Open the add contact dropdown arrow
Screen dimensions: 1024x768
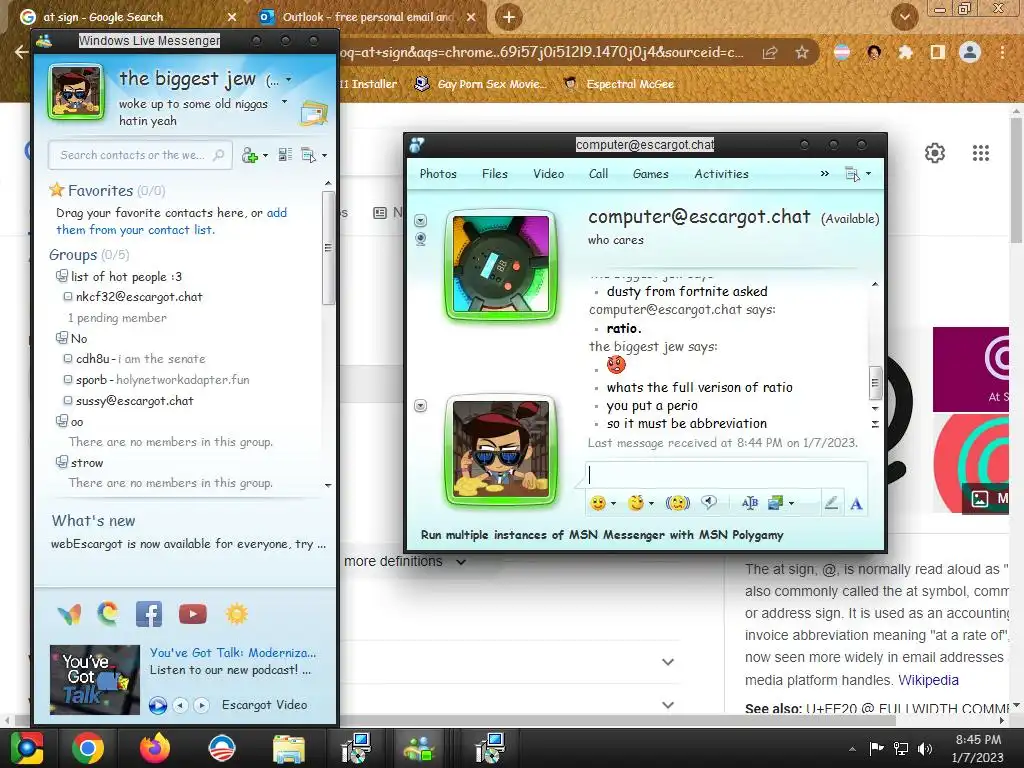[265, 155]
